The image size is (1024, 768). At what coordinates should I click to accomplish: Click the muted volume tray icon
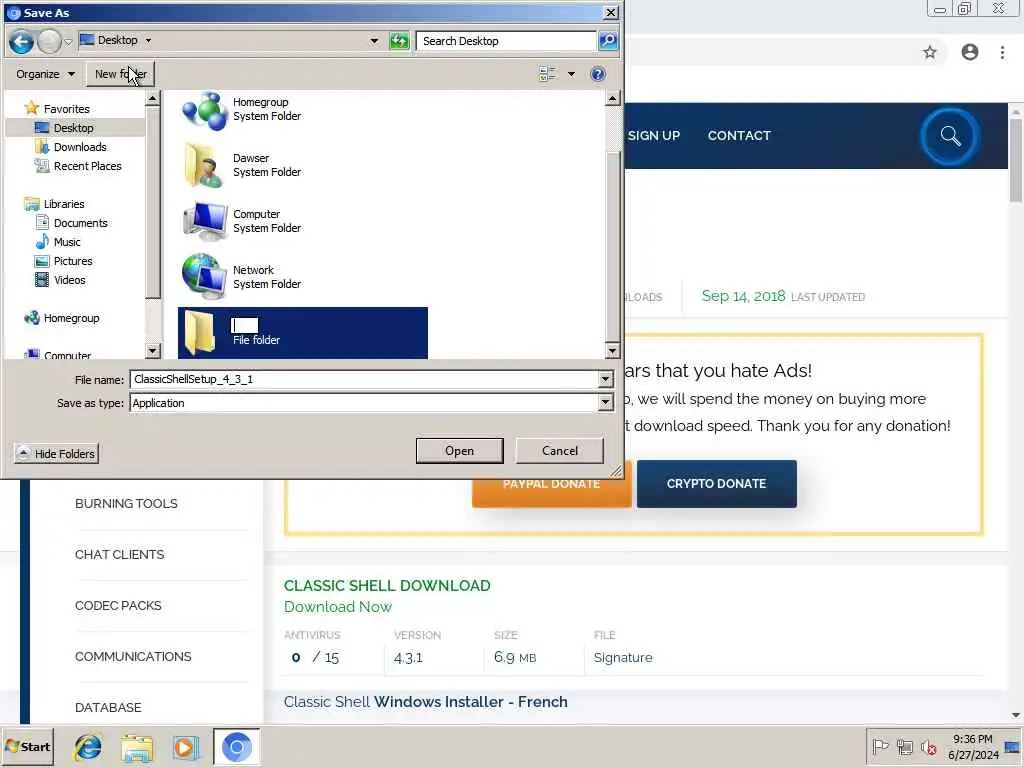click(x=928, y=746)
